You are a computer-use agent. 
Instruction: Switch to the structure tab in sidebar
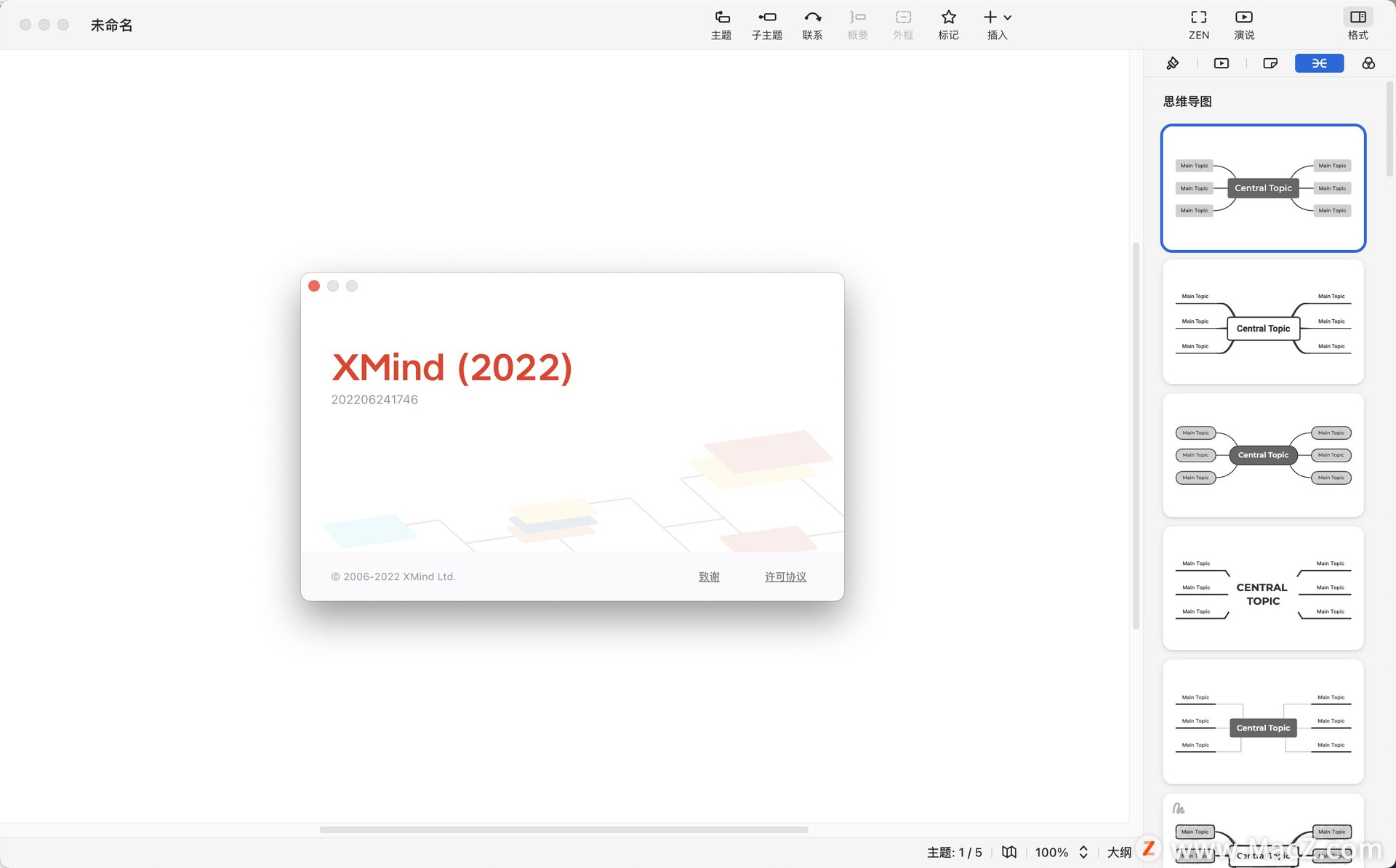click(x=1318, y=63)
